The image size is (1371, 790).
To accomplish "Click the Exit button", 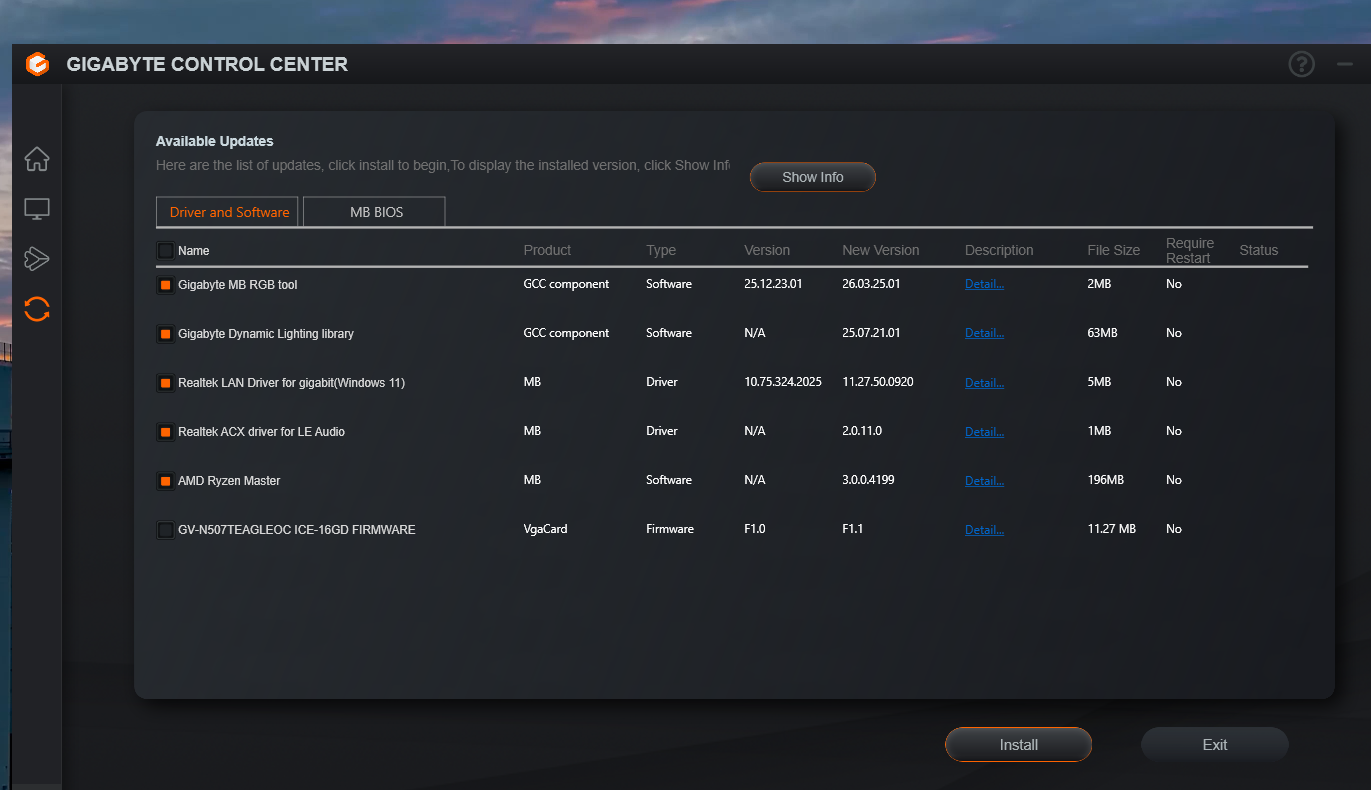I will tap(1215, 745).
